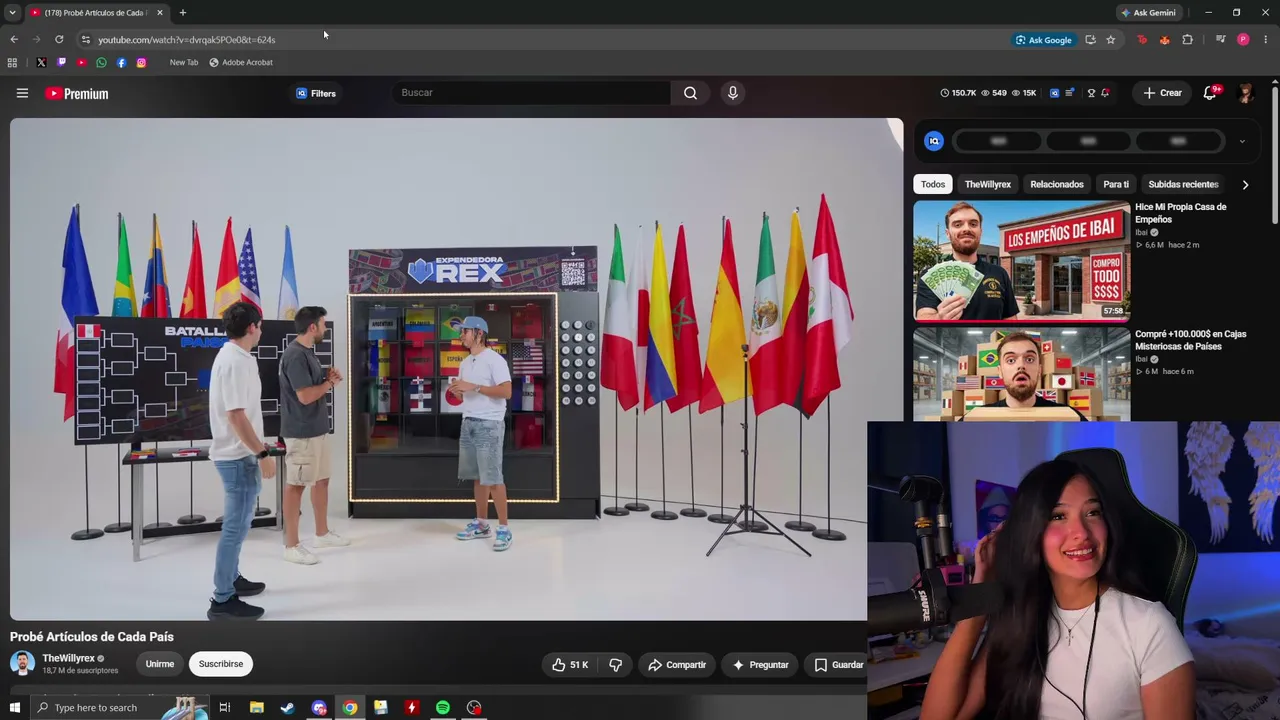Viewport: 1280px width, 720px height.
Task: Open the vidIQ trophy icon
Action: [x=1091, y=93]
